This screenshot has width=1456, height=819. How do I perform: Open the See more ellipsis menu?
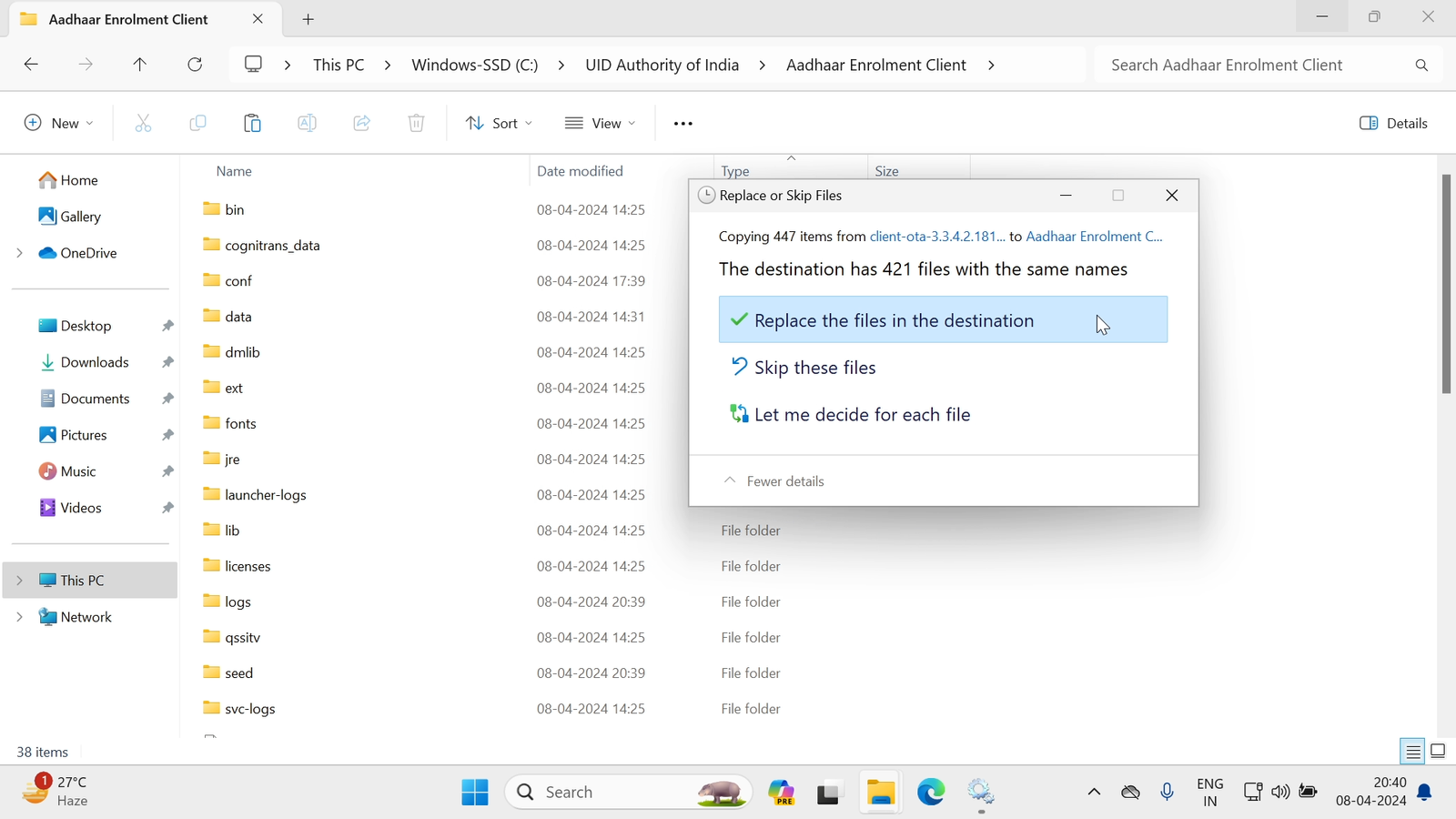[682, 123]
